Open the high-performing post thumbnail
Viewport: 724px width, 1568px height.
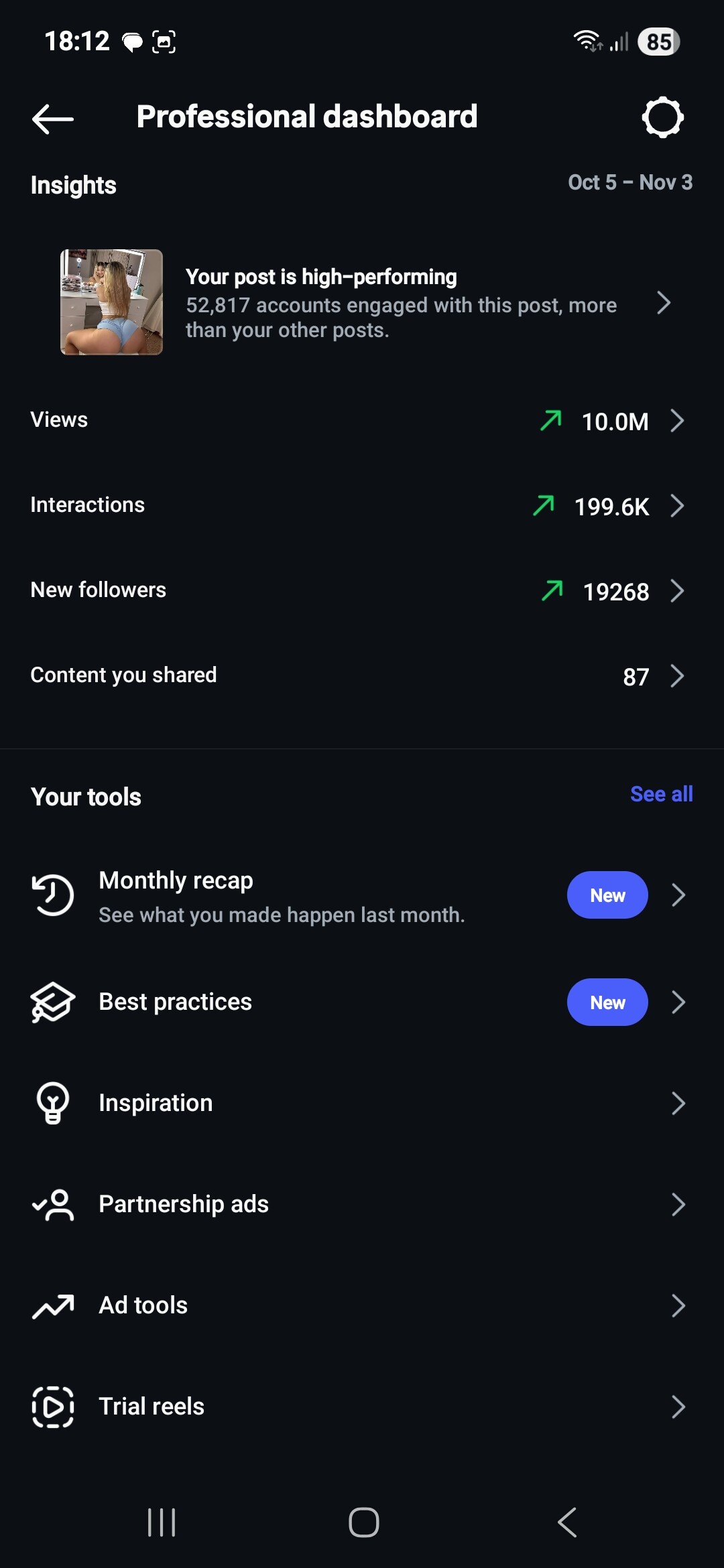[x=111, y=302]
